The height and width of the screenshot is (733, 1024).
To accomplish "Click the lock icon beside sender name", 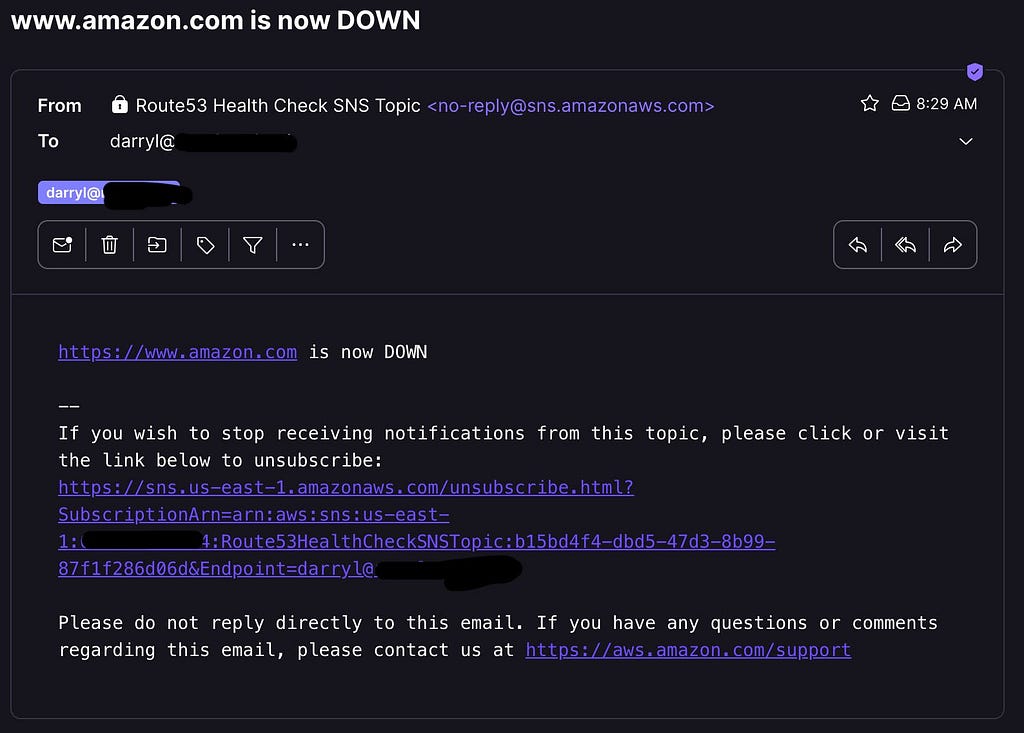I will 120,104.
